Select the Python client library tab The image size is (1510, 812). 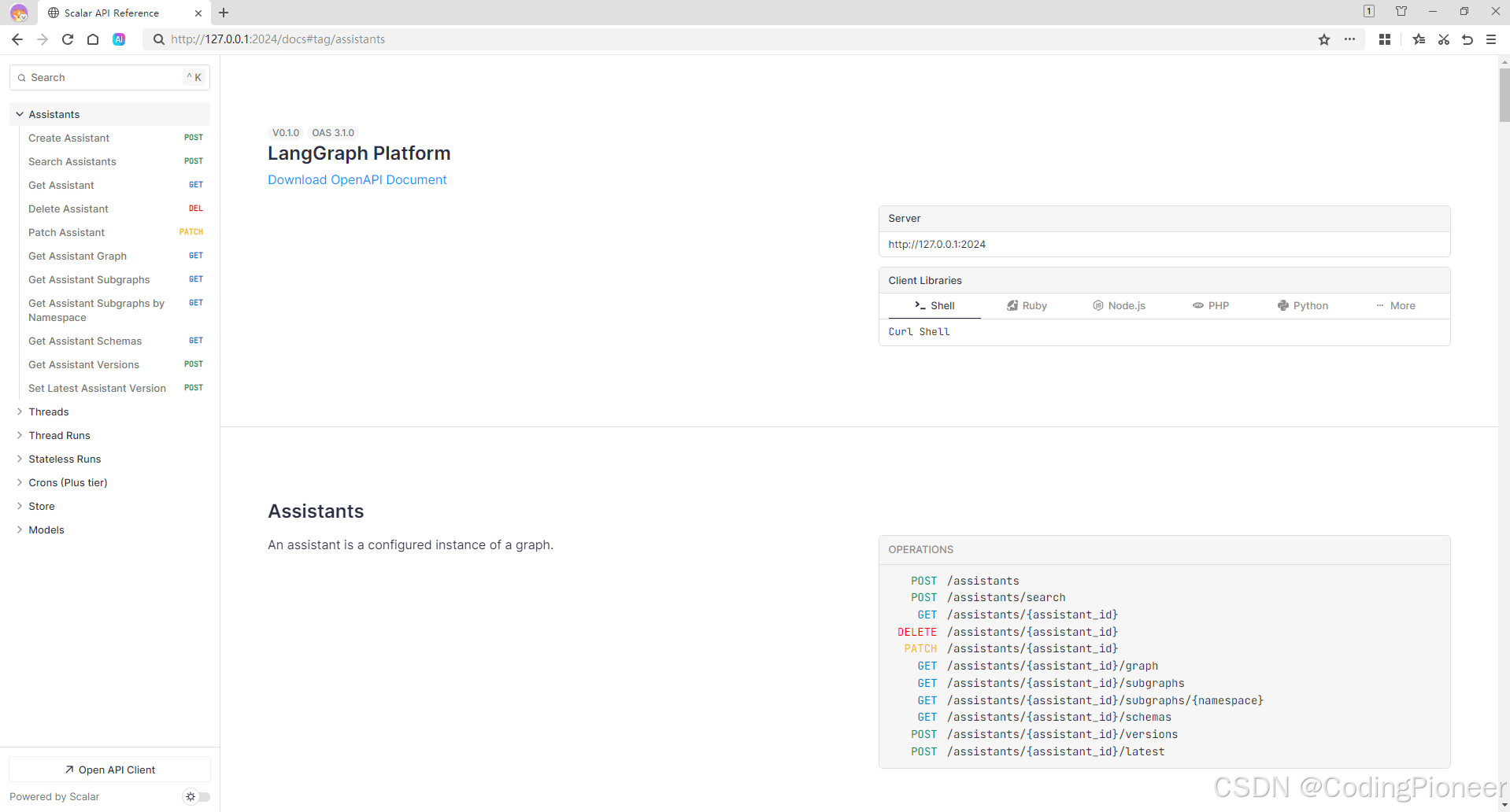1303,305
